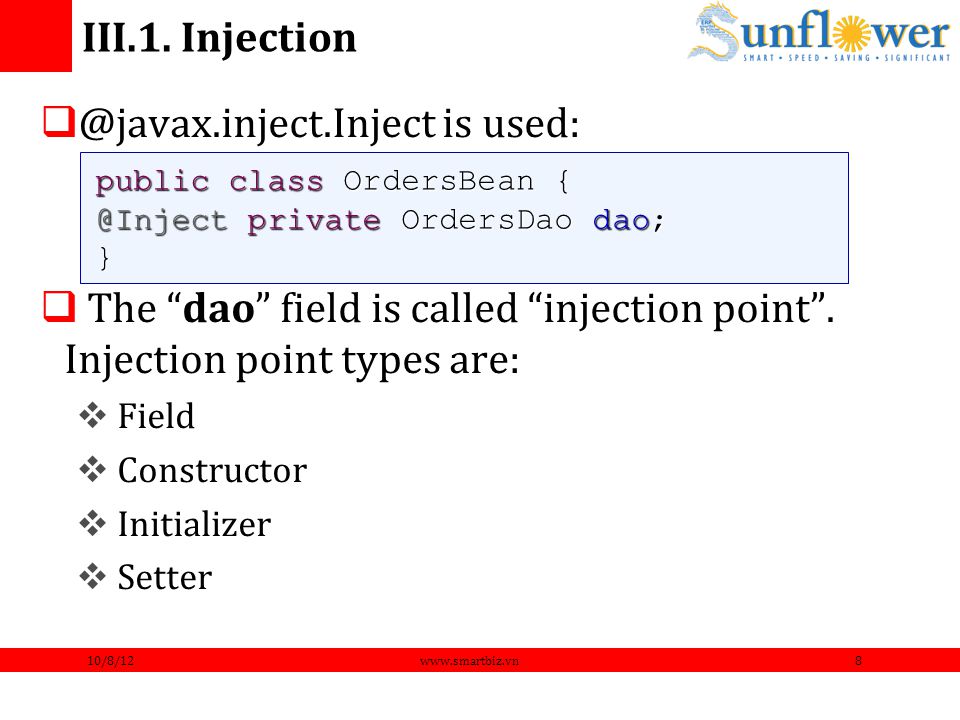Click the diamond bullet next to Field

92,416
